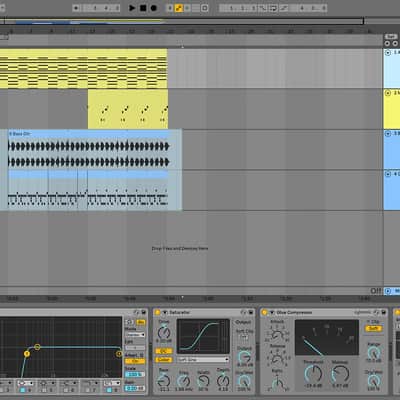This screenshot has width=400, height=400.
Task: Click the Punch-Out switch after Loop
Action: tap(283, 8)
